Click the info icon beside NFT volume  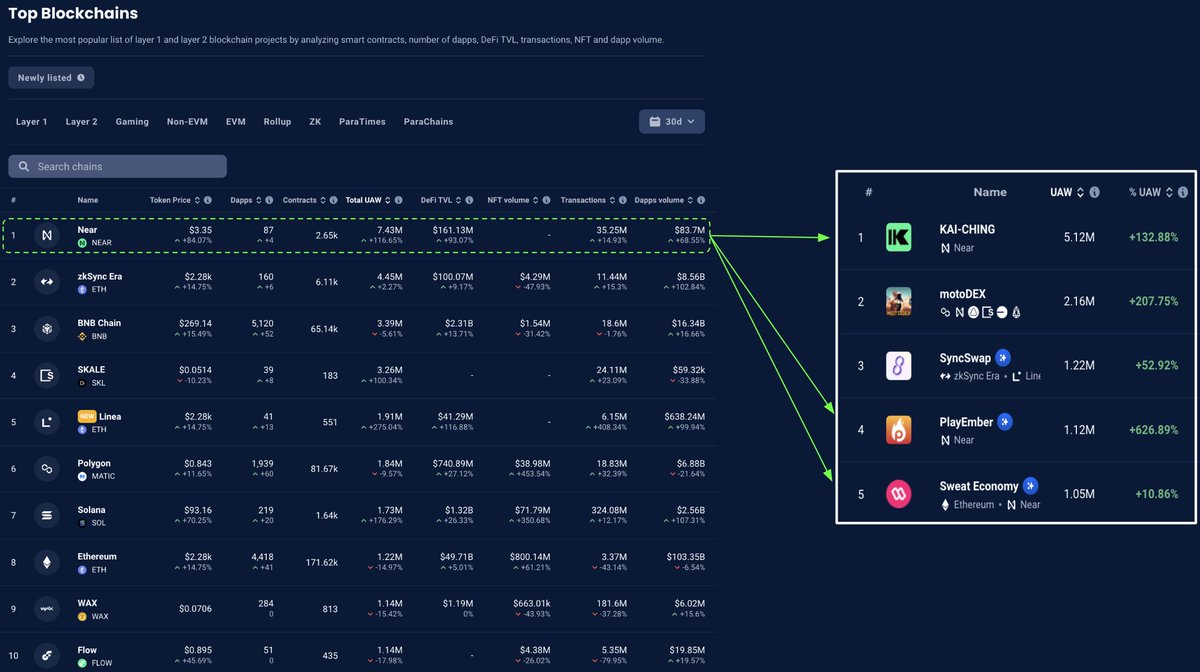548,200
